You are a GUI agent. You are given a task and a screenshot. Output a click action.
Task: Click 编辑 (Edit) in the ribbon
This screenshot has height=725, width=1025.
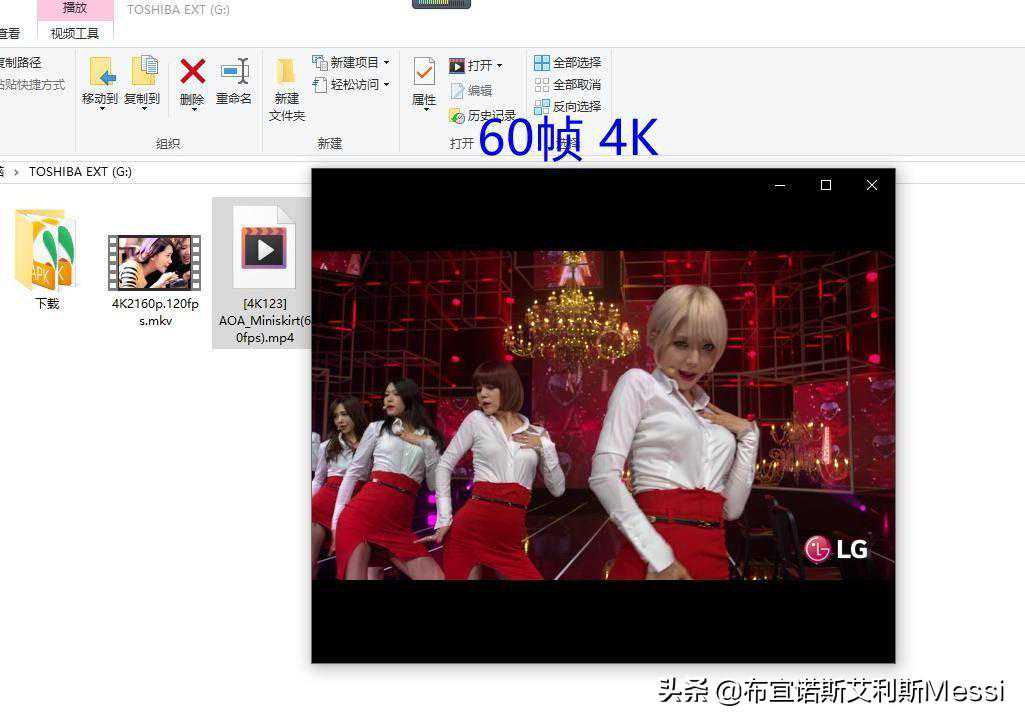click(x=471, y=90)
